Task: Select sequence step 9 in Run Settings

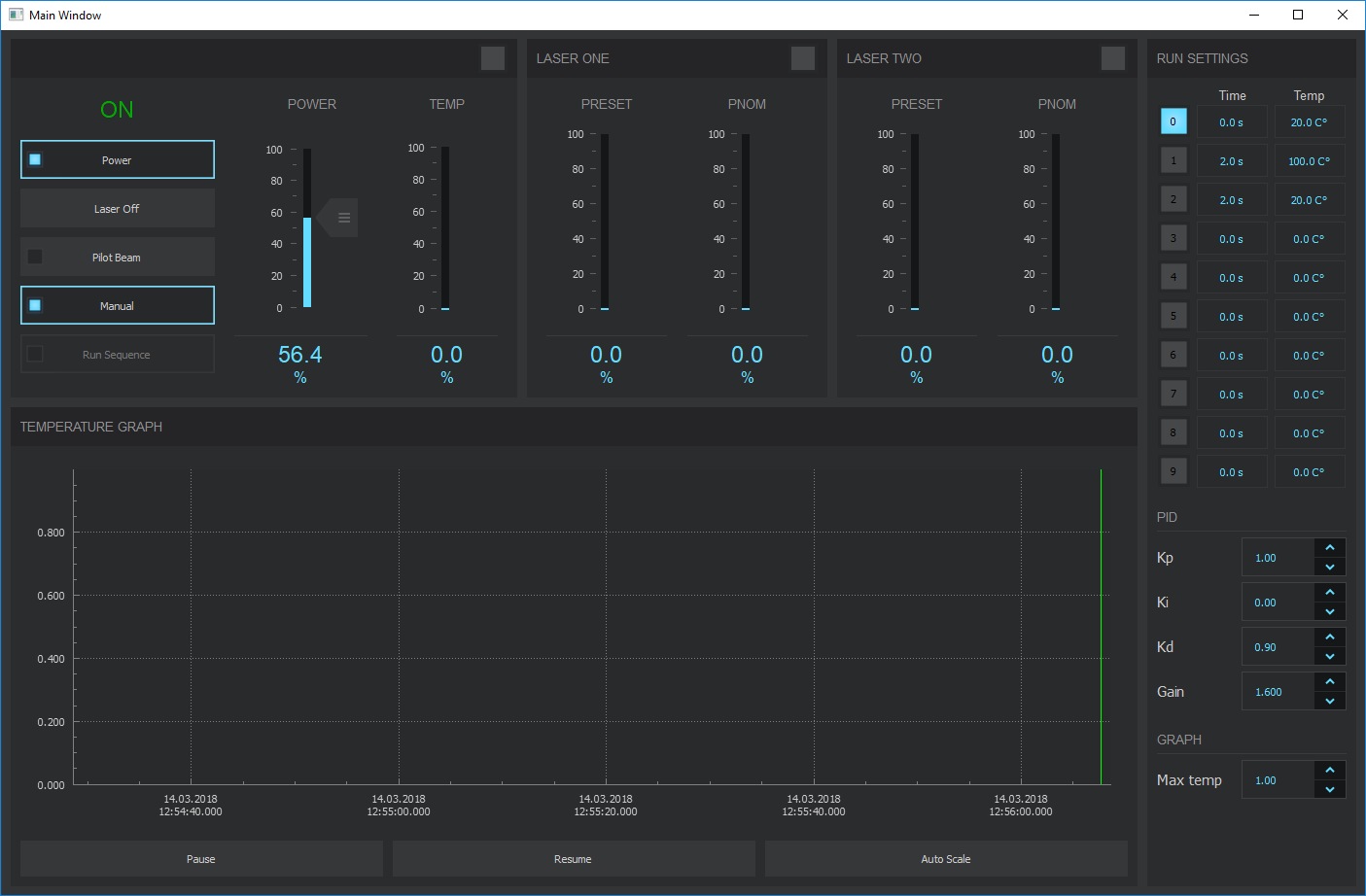Action: click(1173, 471)
